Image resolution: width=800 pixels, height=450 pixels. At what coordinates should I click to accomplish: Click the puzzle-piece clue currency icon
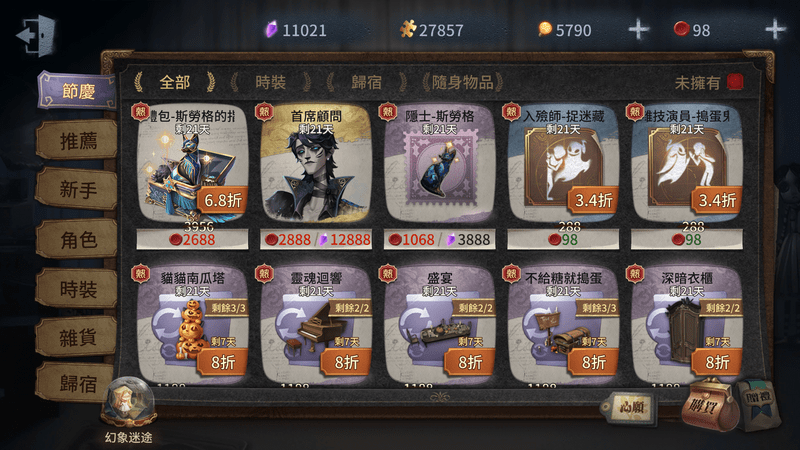[408, 29]
